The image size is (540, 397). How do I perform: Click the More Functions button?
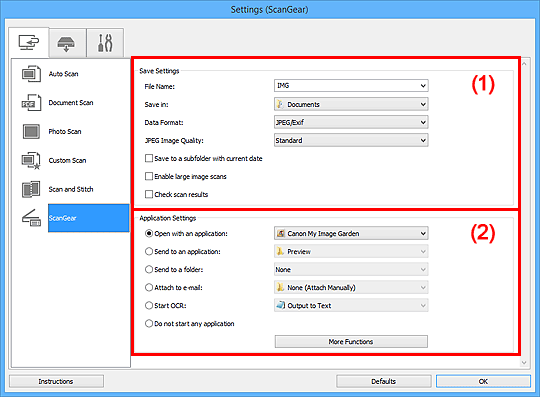click(351, 342)
